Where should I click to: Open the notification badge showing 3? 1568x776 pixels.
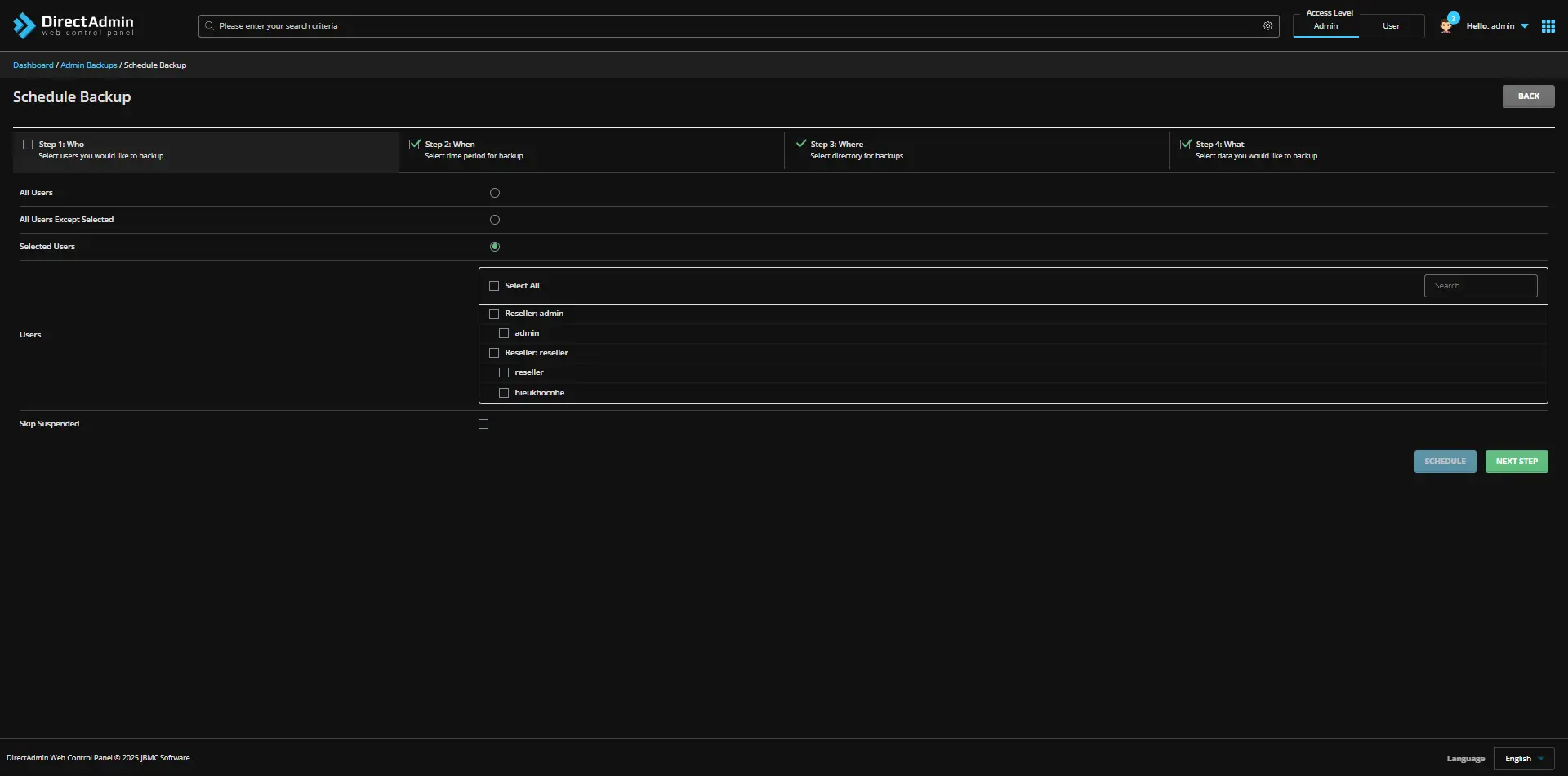pyautogui.click(x=1454, y=18)
